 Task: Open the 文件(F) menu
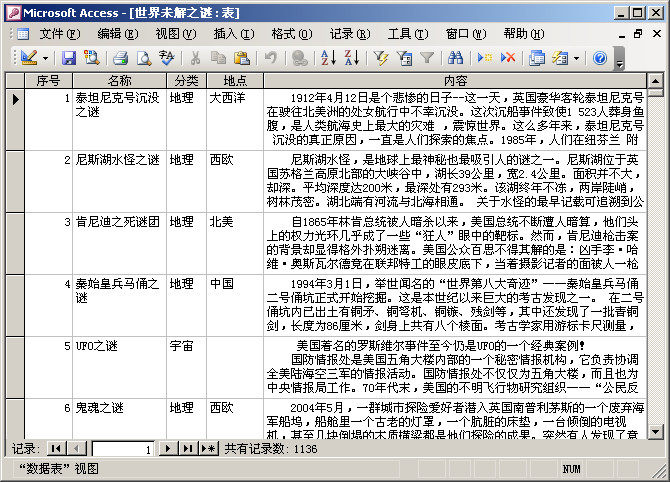coord(60,33)
